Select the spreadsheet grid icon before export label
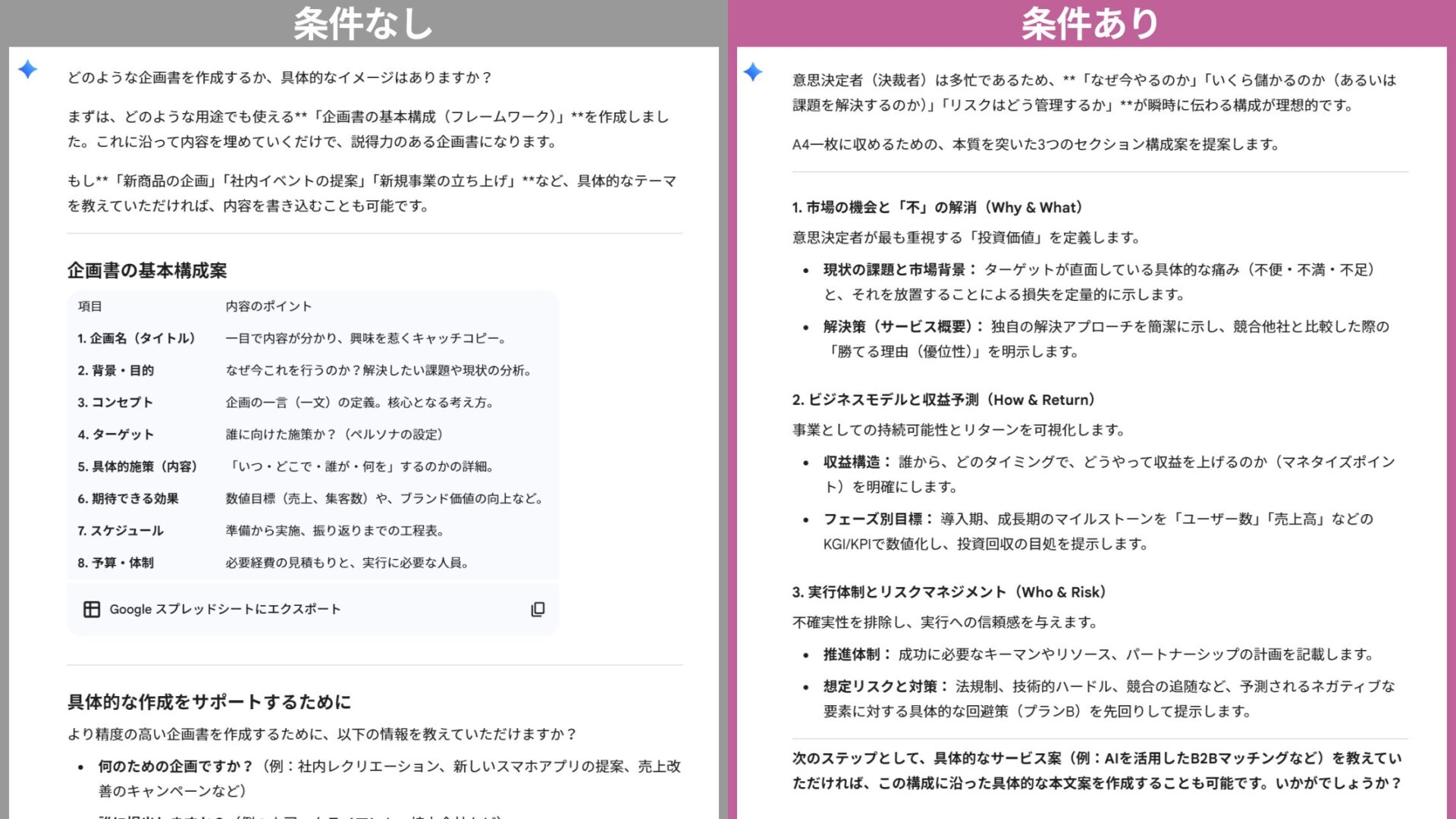Viewport: 1456px width, 819px height. (x=93, y=608)
